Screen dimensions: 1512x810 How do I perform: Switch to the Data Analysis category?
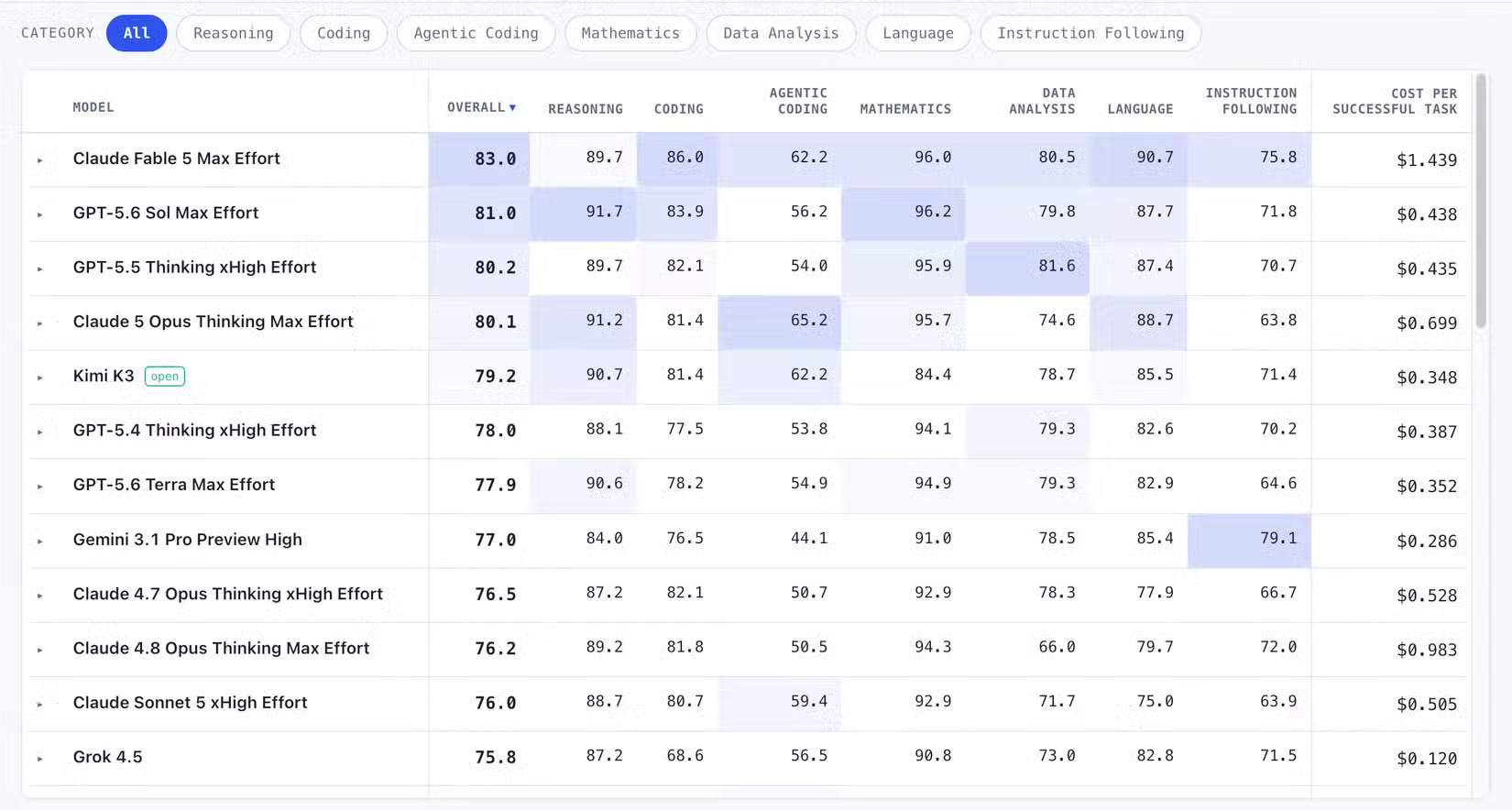[x=781, y=33]
